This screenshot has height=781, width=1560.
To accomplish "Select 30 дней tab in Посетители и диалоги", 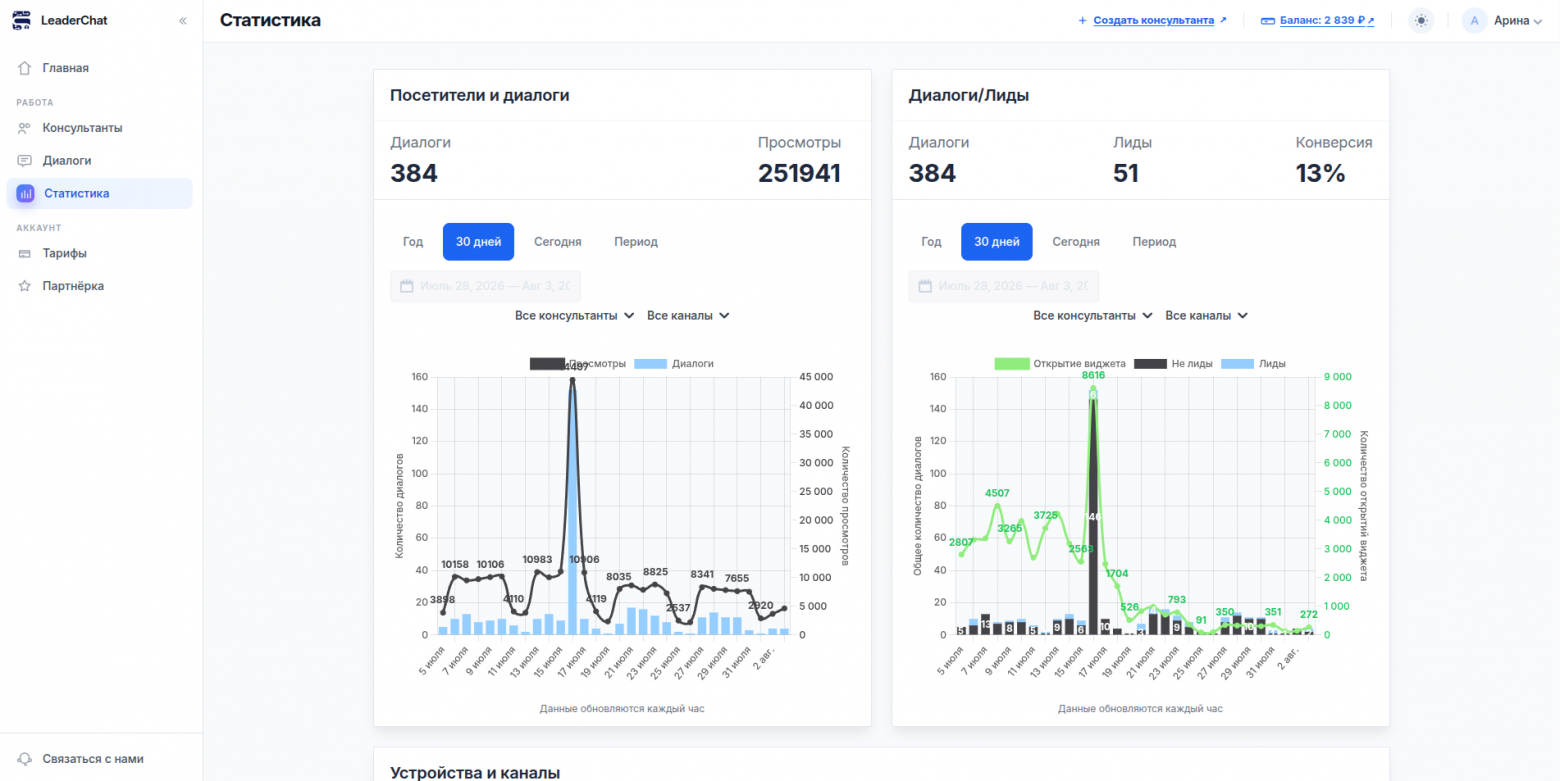I will 478,242.
